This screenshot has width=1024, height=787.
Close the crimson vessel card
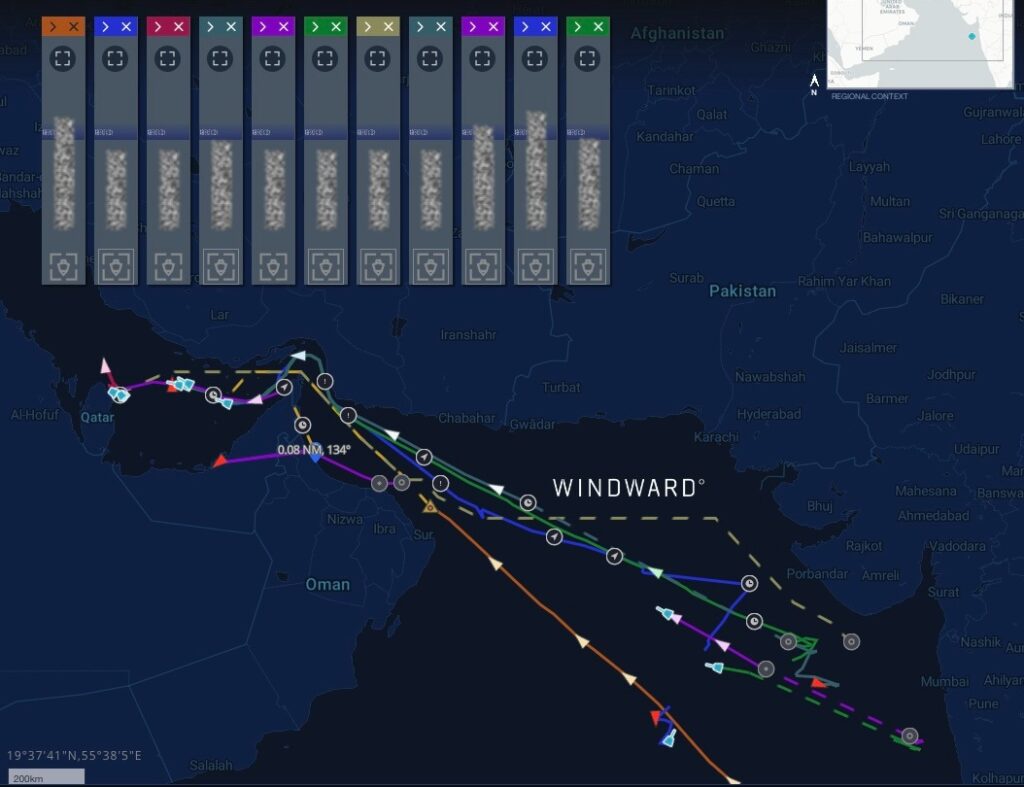point(178,27)
